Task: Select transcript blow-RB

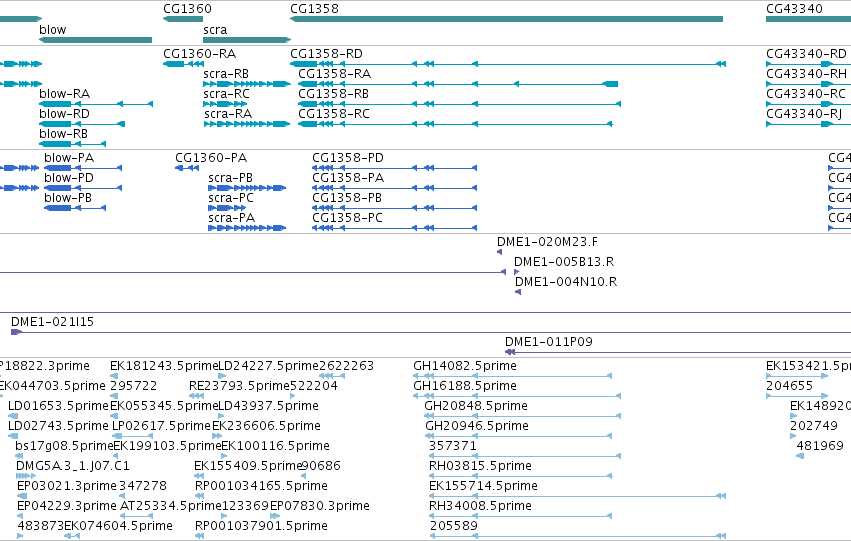Action: pos(72,144)
